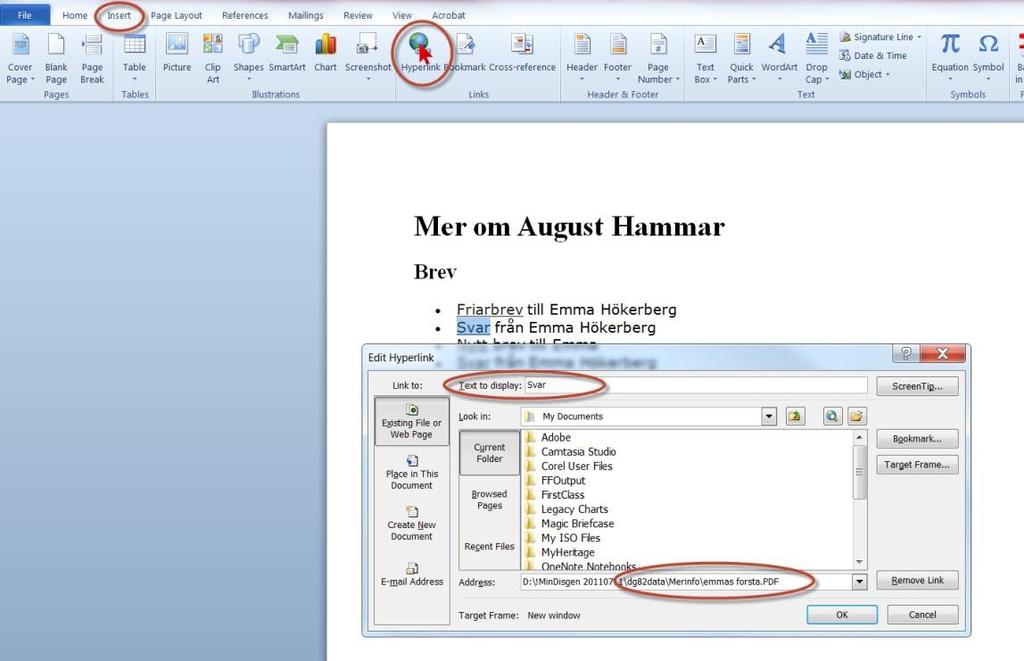Cancel the Edit Hyperlink dialog
Viewport: 1024px width, 661px height.
[x=922, y=615]
